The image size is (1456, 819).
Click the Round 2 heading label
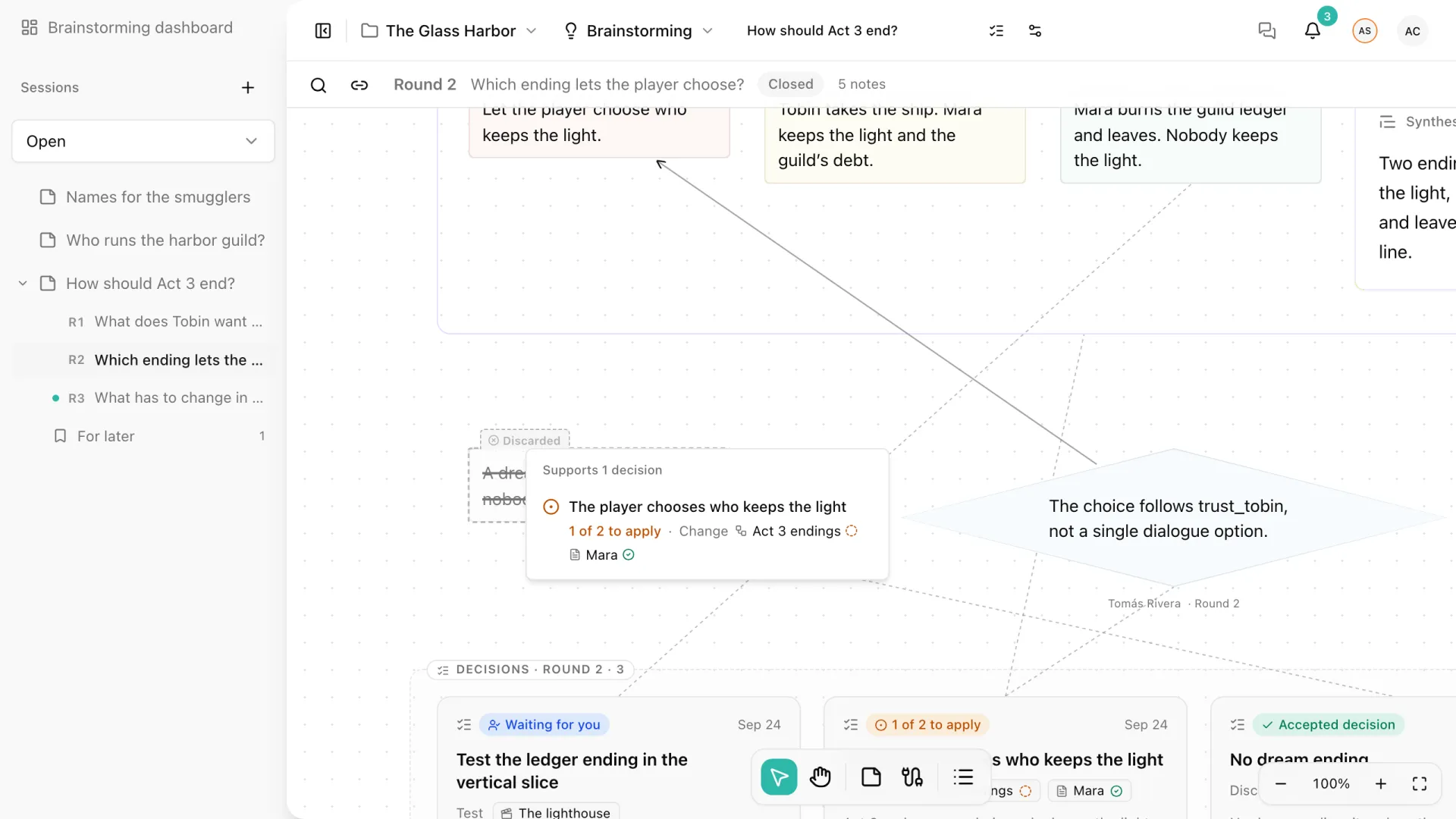tap(425, 85)
